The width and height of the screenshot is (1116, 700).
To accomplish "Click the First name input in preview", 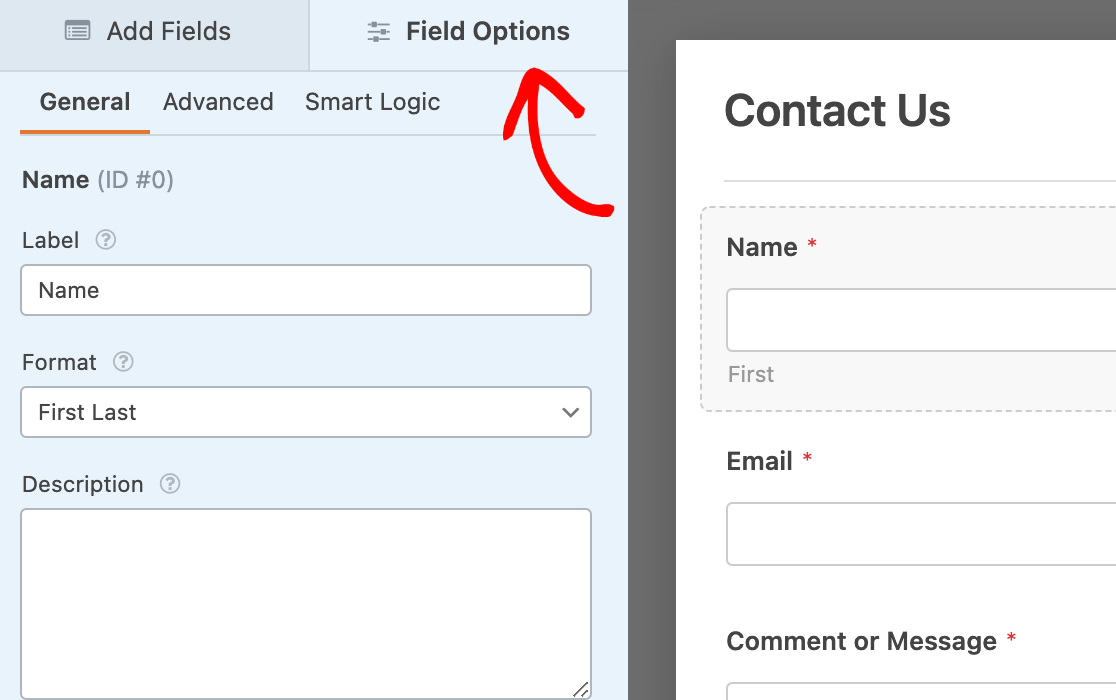I will point(920,320).
